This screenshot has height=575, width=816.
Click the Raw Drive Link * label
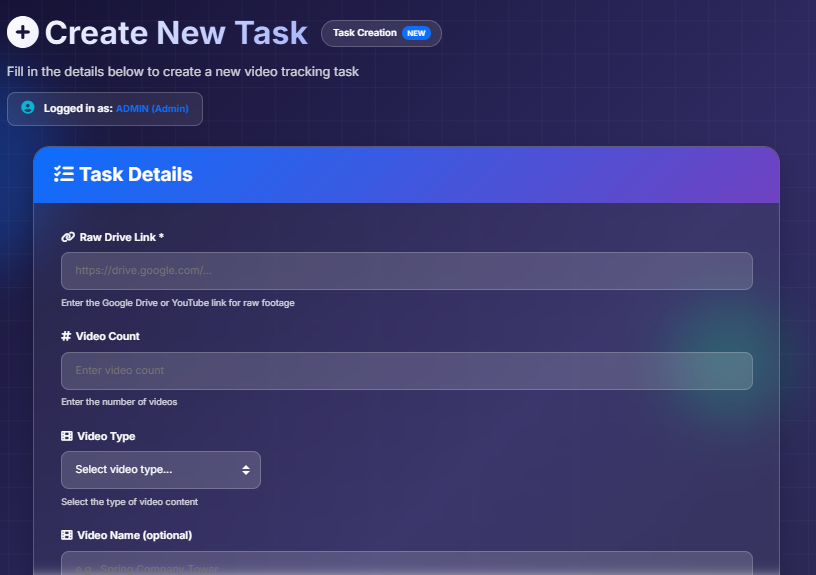click(122, 237)
